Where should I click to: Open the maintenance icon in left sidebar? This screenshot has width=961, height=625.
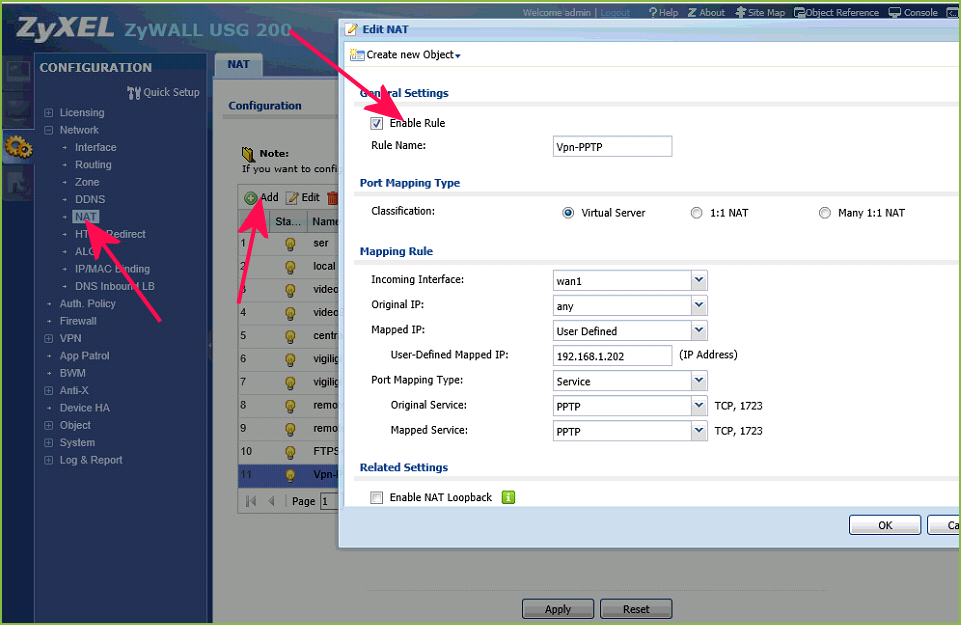click(17, 184)
